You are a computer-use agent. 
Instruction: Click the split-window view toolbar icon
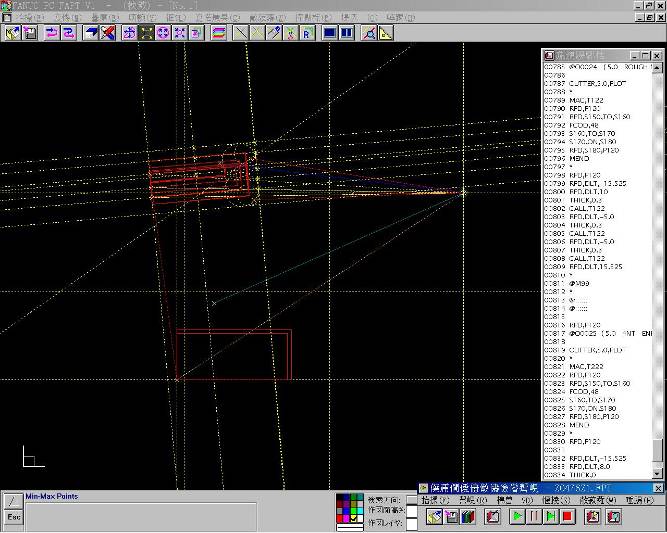click(x=346, y=33)
